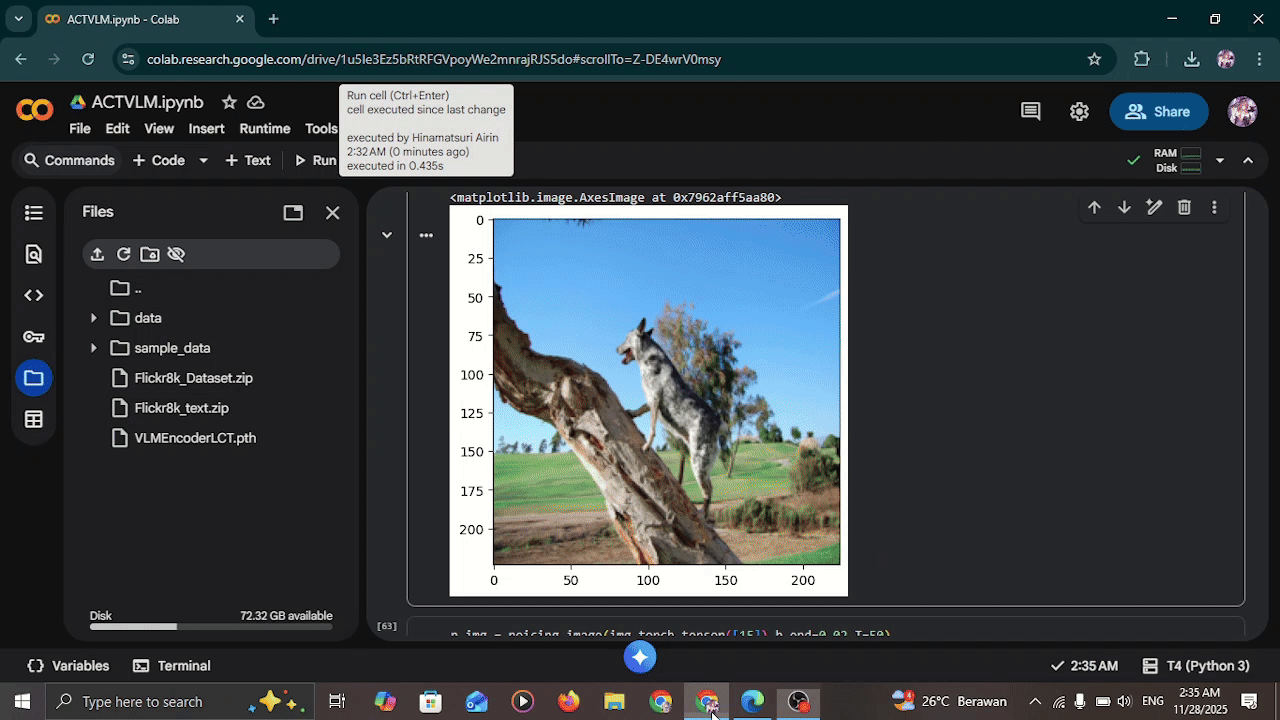Open the Code cell dropdown arrow

(203, 160)
